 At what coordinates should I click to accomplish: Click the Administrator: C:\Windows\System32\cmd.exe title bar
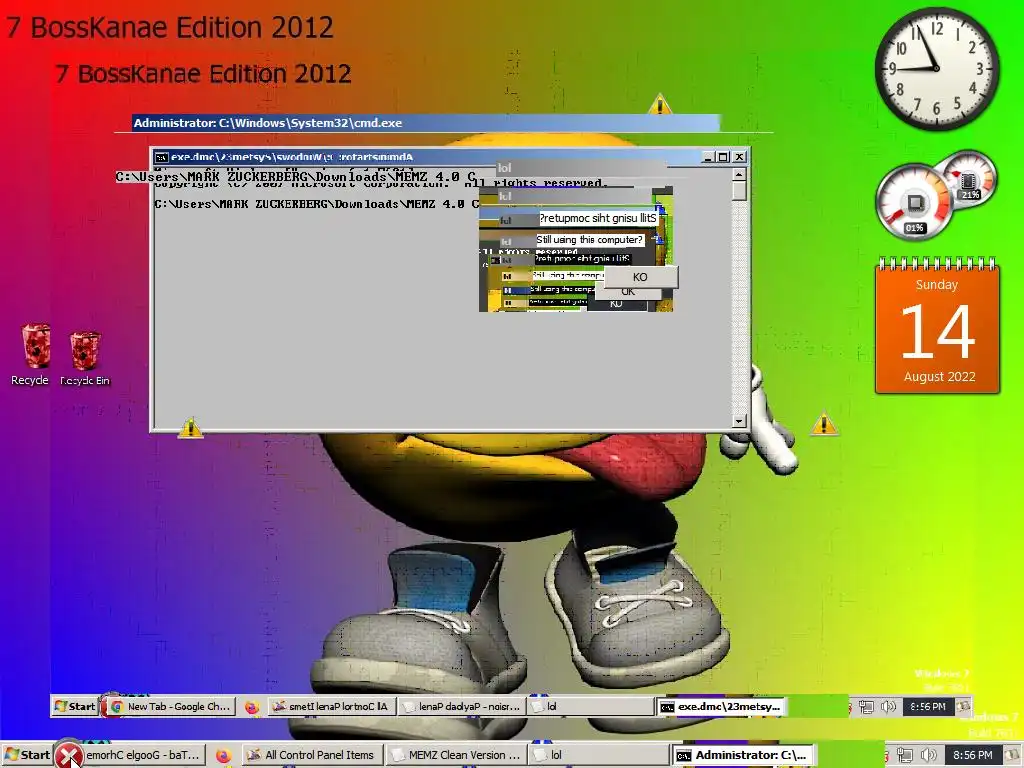coord(426,123)
